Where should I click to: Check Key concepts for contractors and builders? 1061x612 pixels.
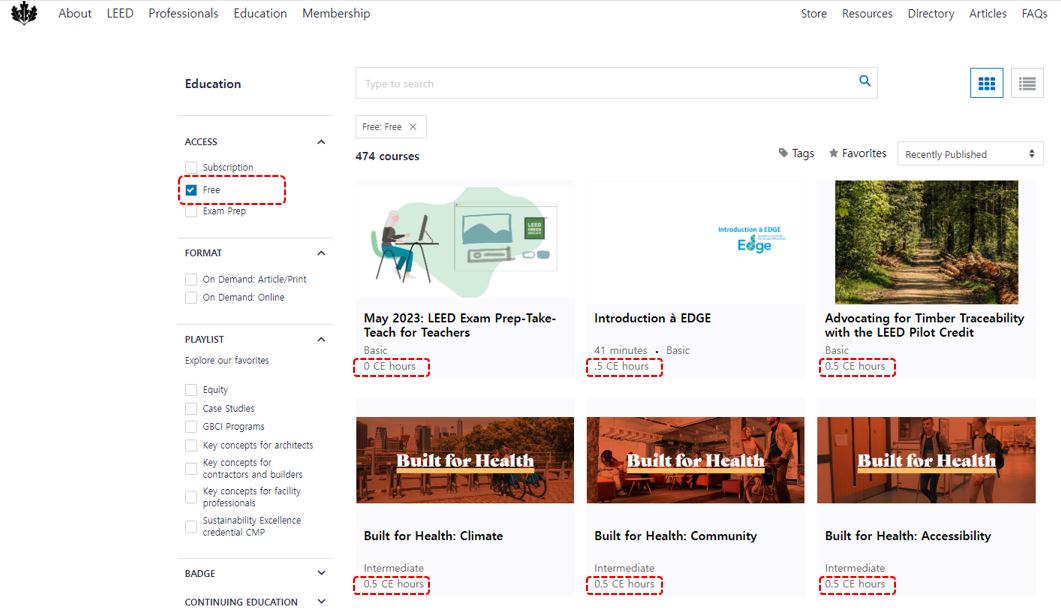click(x=191, y=468)
